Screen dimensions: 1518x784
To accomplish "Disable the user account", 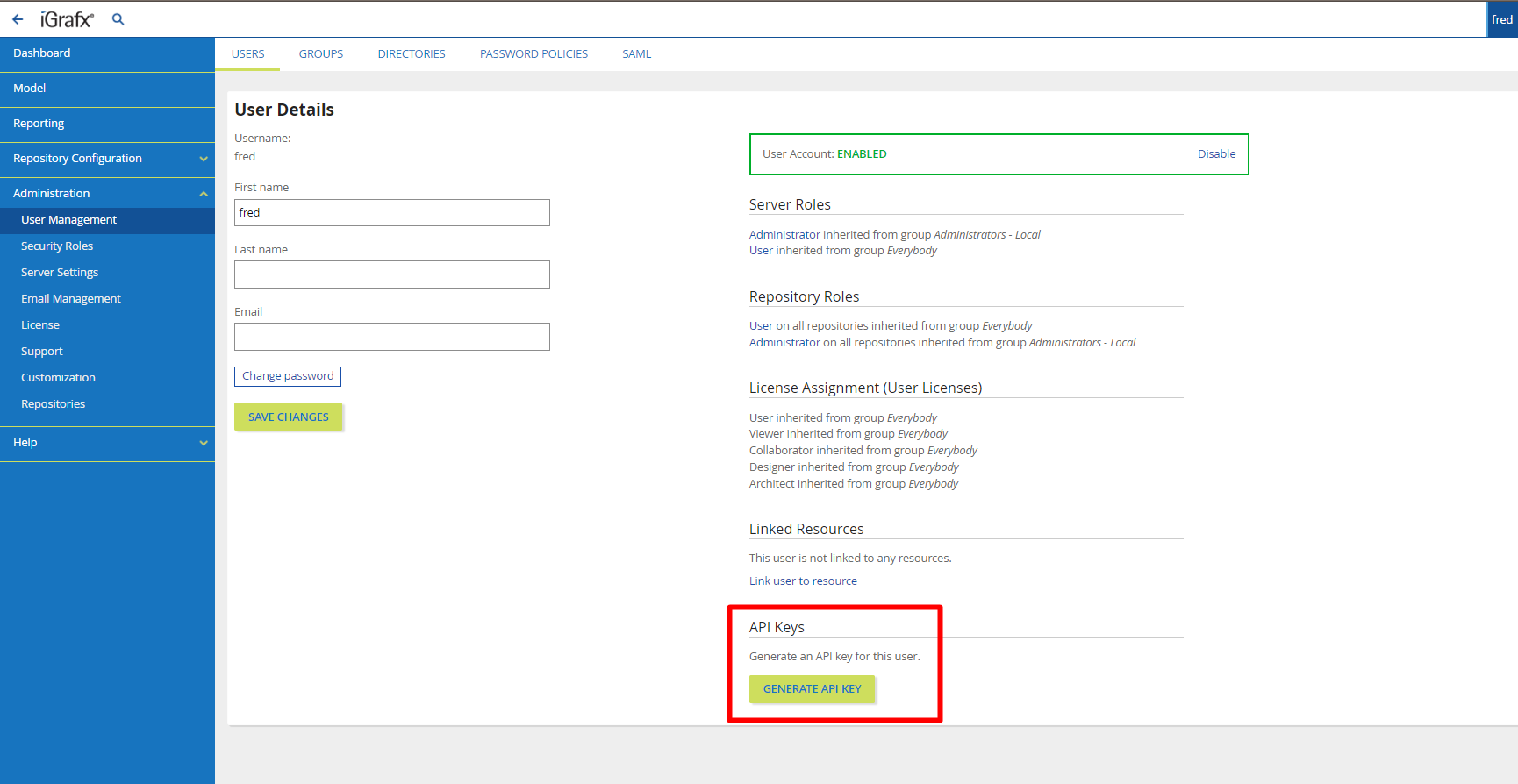I will tap(1216, 154).
